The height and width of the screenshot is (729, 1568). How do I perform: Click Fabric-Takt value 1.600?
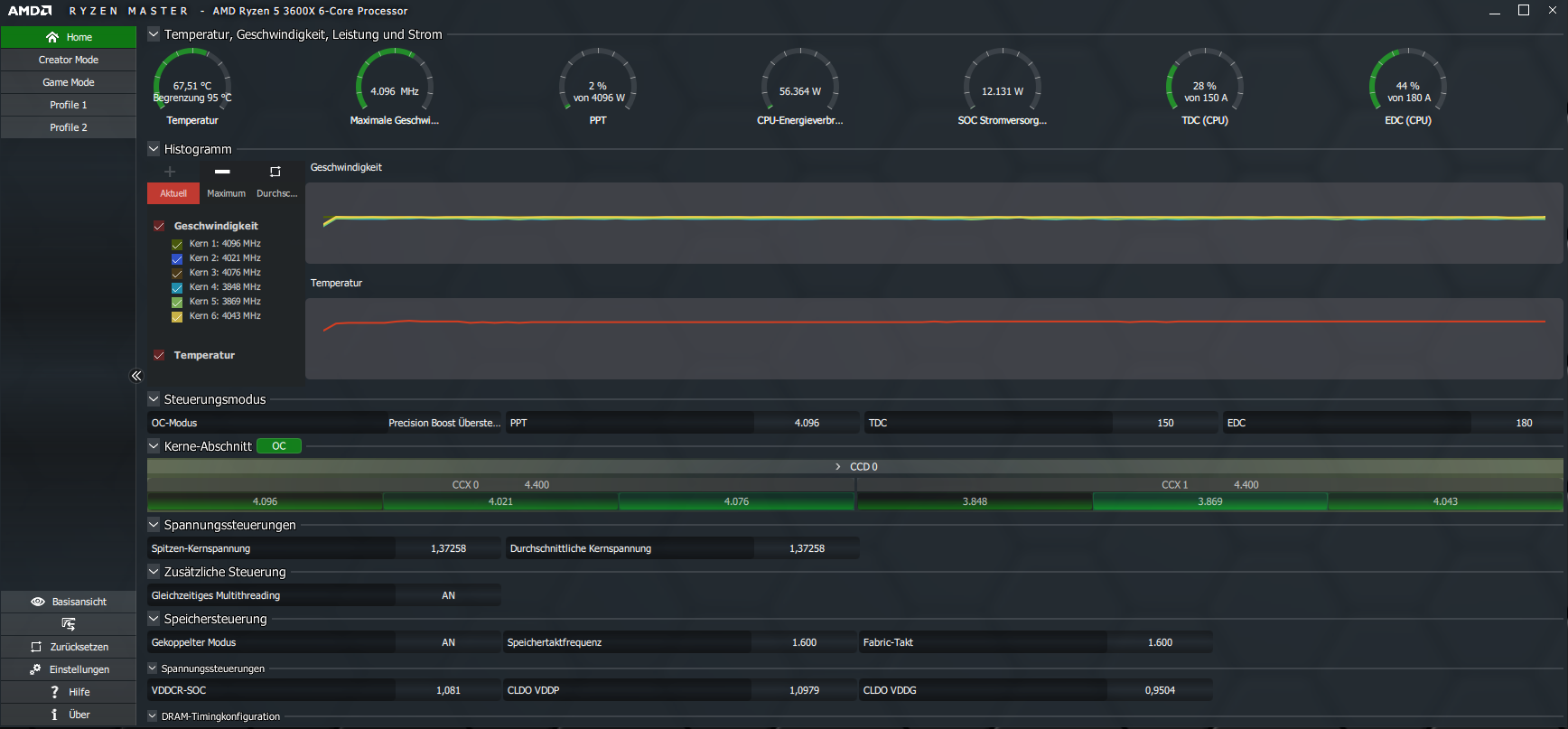tap(1160, 642)
